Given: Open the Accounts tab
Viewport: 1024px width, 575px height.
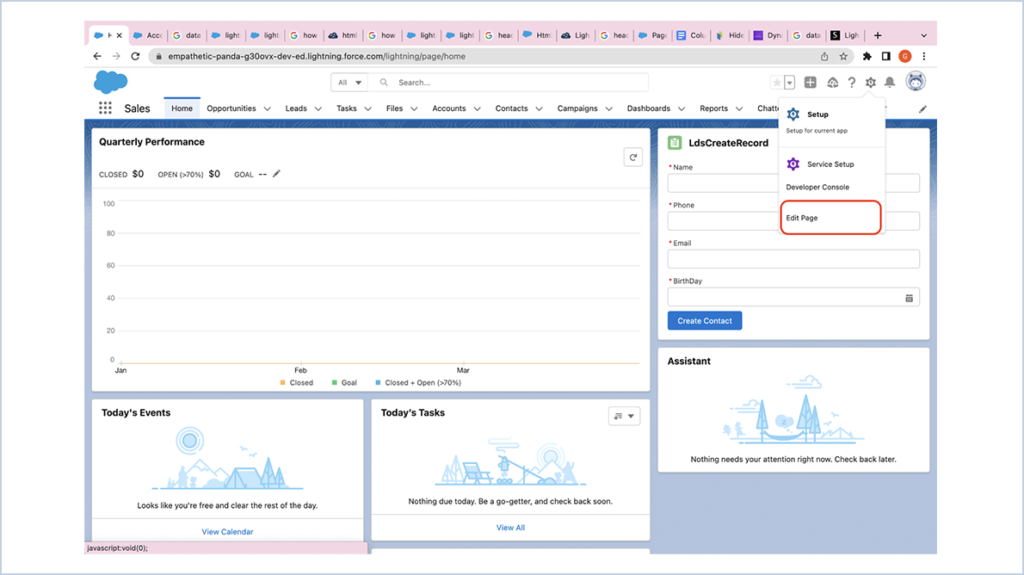Looking at the screenshot, I should click(449, 108).
